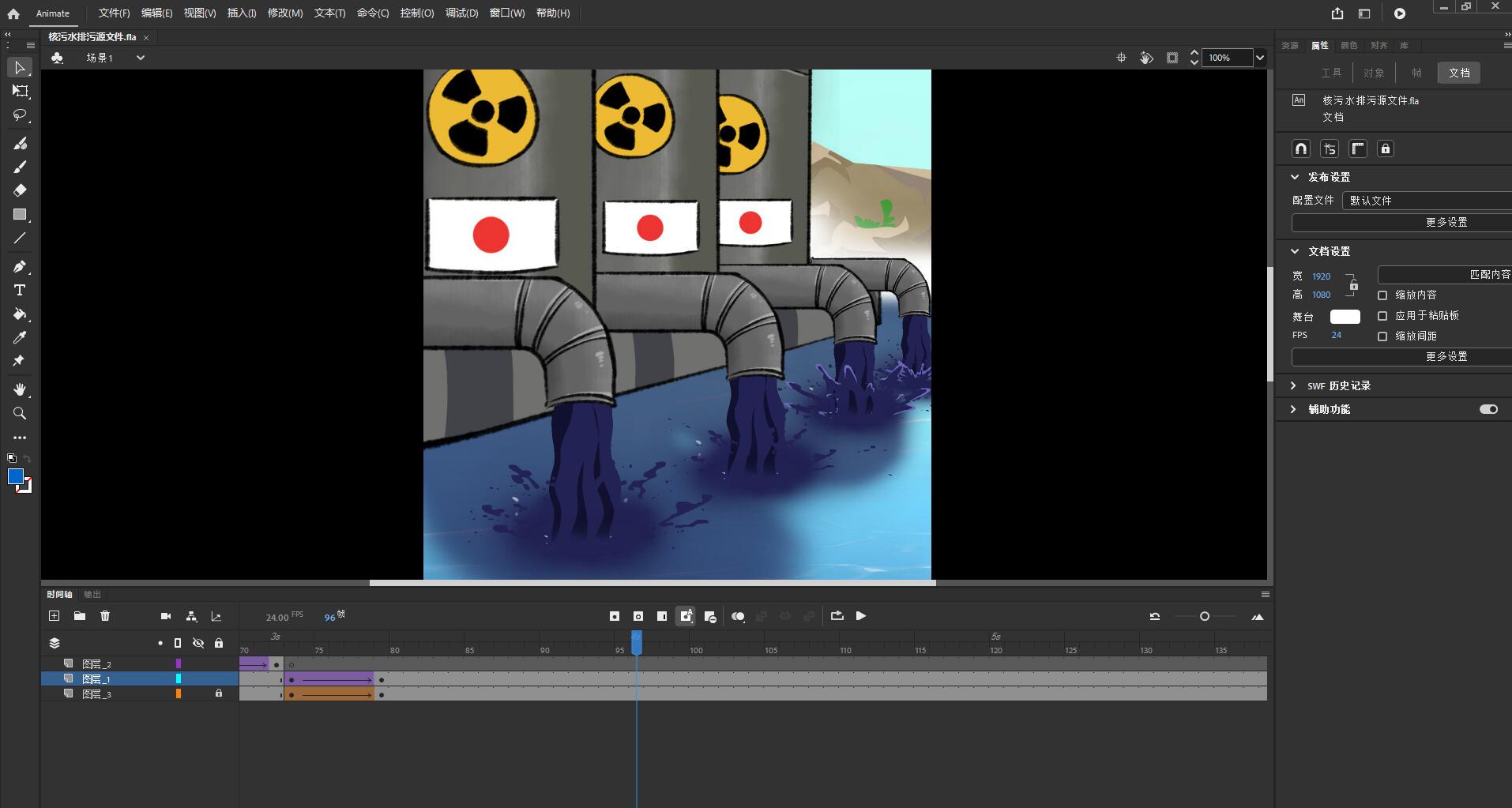
Task: Click the add camera icon
Action: coord(166,616)
